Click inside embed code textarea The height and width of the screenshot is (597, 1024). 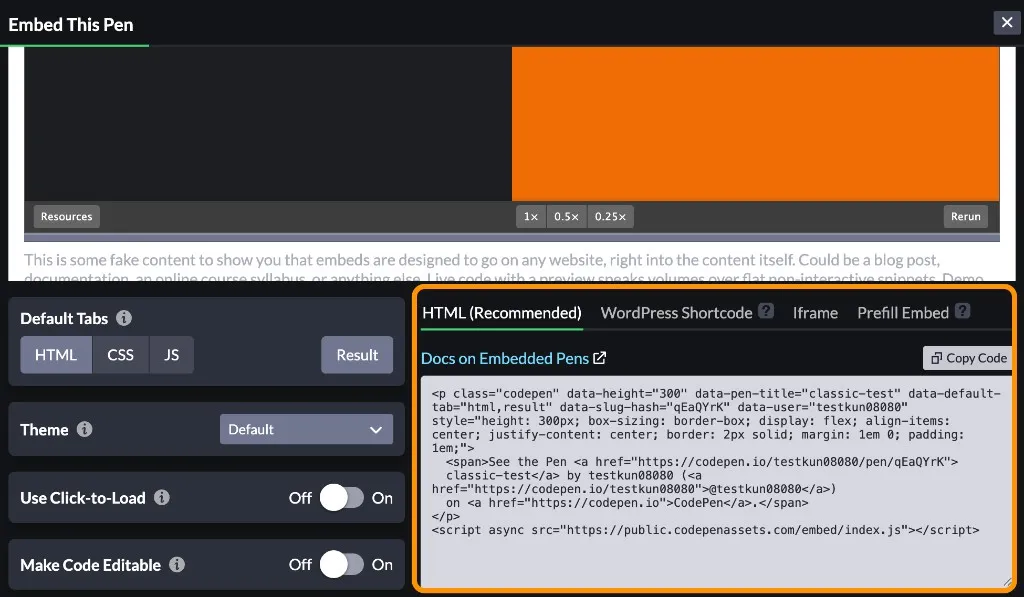716,482
